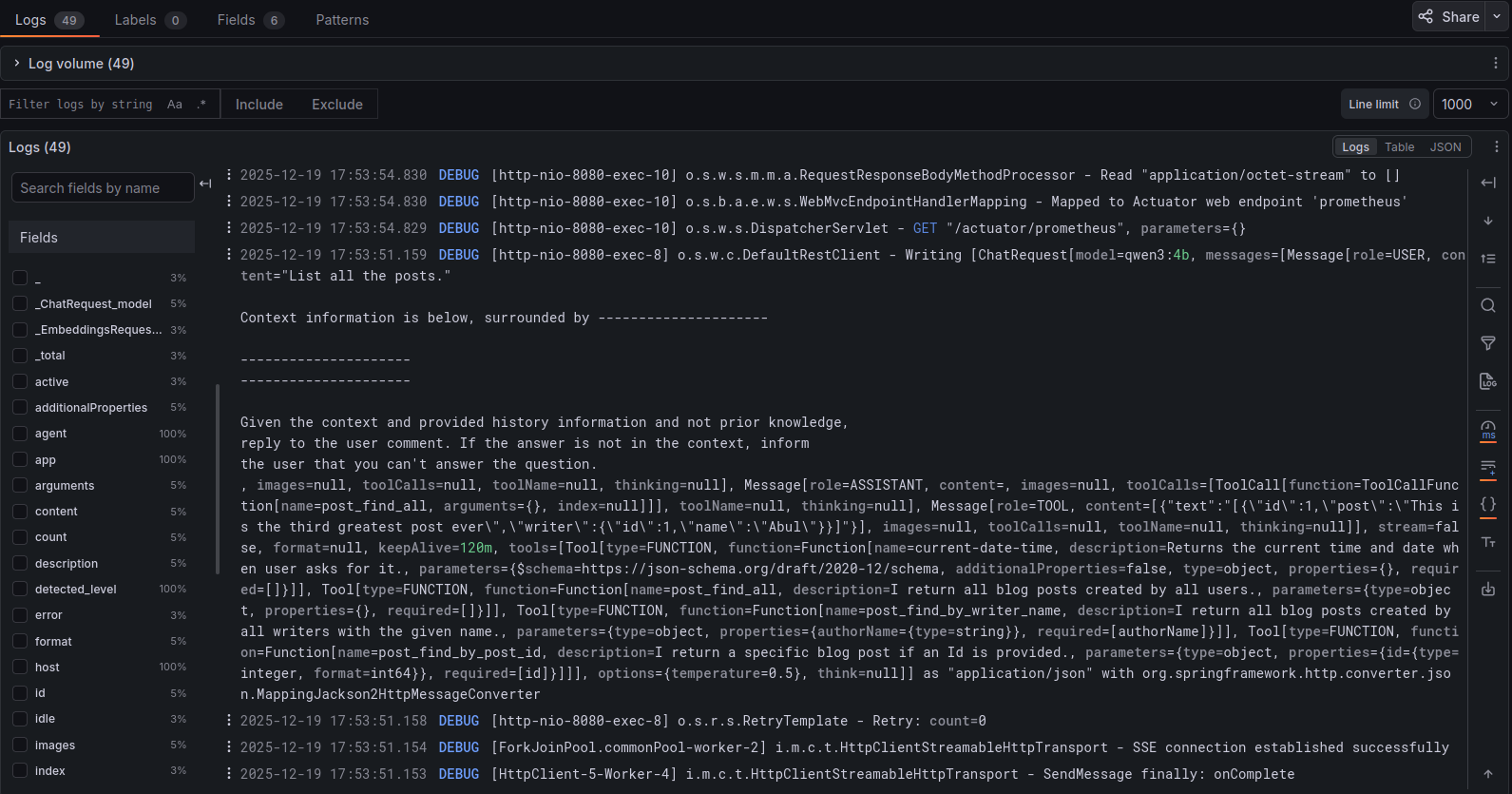Enable the detected_level field checkbox

(20, 590)
